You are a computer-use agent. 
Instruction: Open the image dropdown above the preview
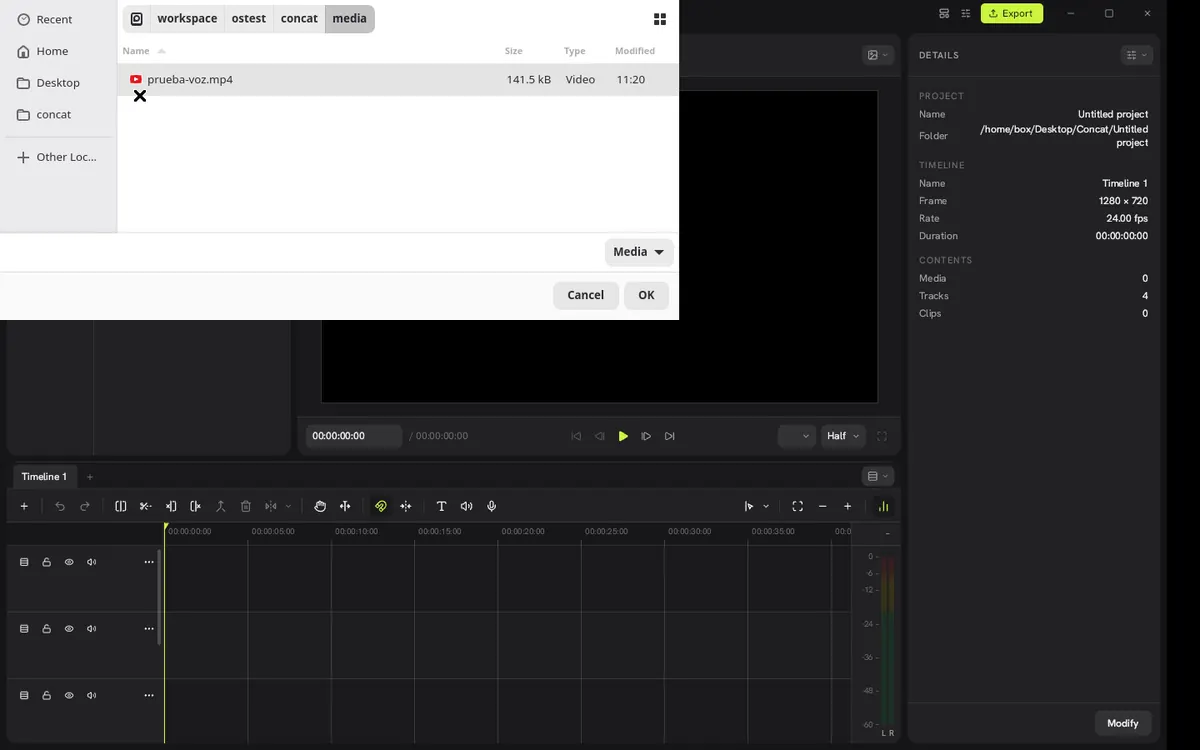[878, 55]
